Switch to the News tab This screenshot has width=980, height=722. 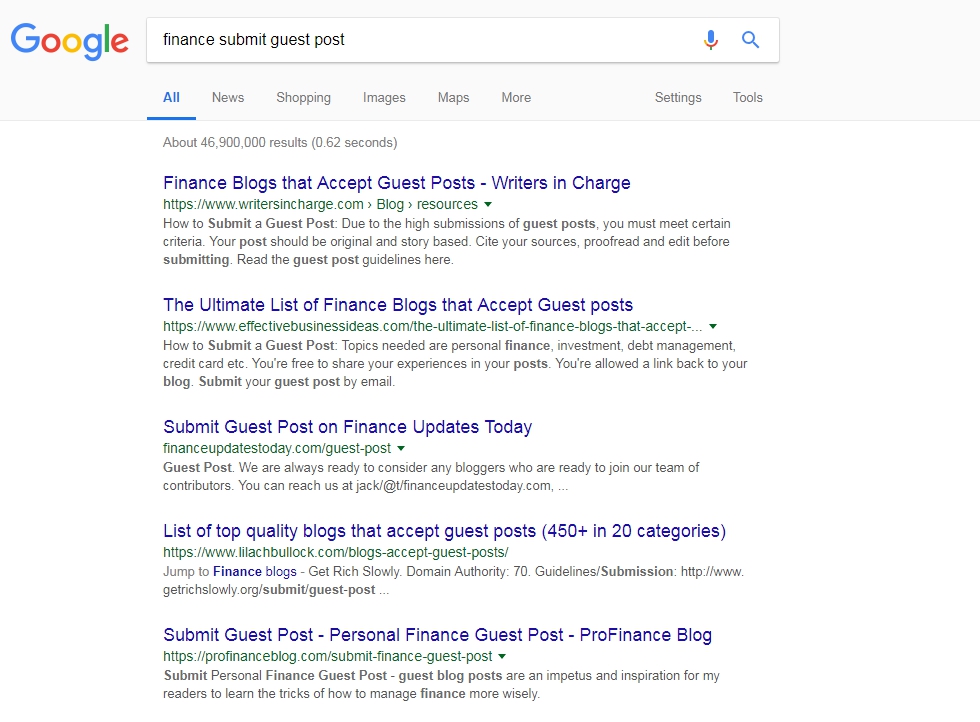click(228, 98)
